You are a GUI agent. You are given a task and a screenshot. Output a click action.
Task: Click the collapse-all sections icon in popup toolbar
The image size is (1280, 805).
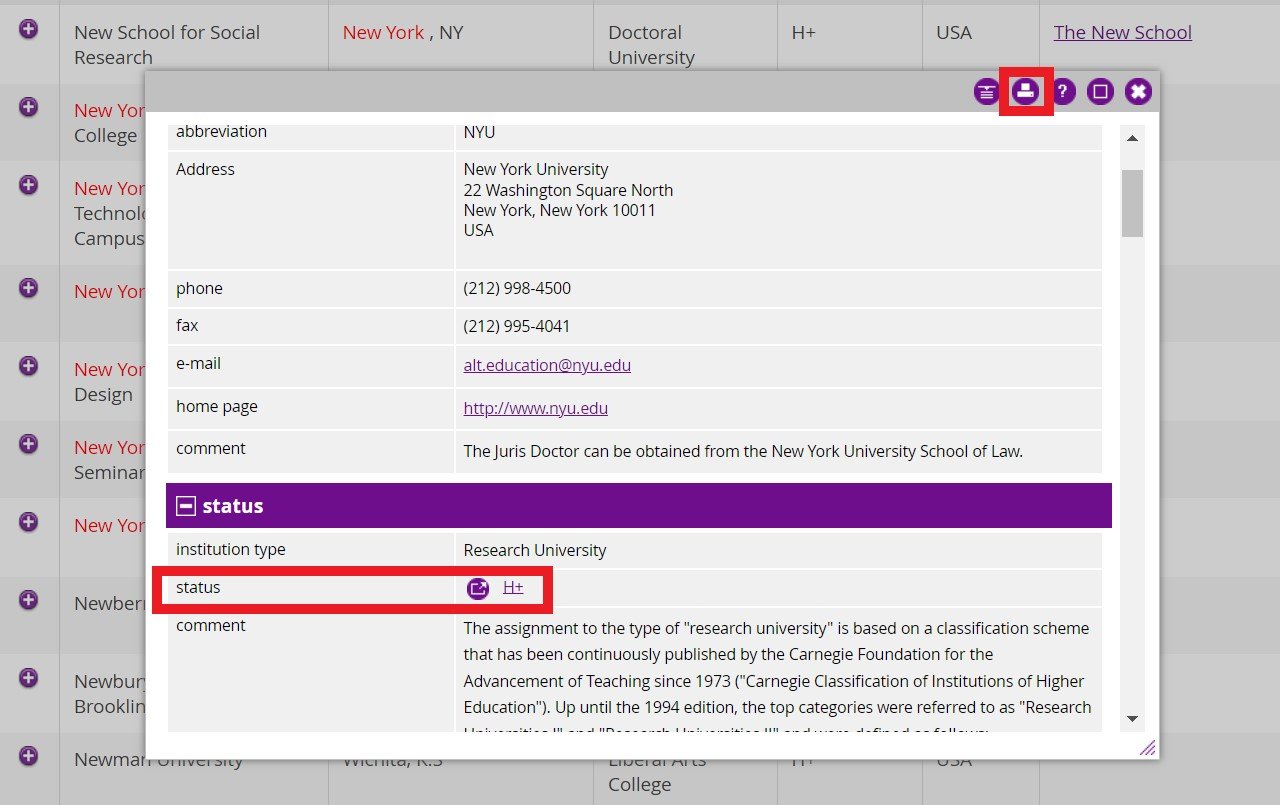coord(987,92)
